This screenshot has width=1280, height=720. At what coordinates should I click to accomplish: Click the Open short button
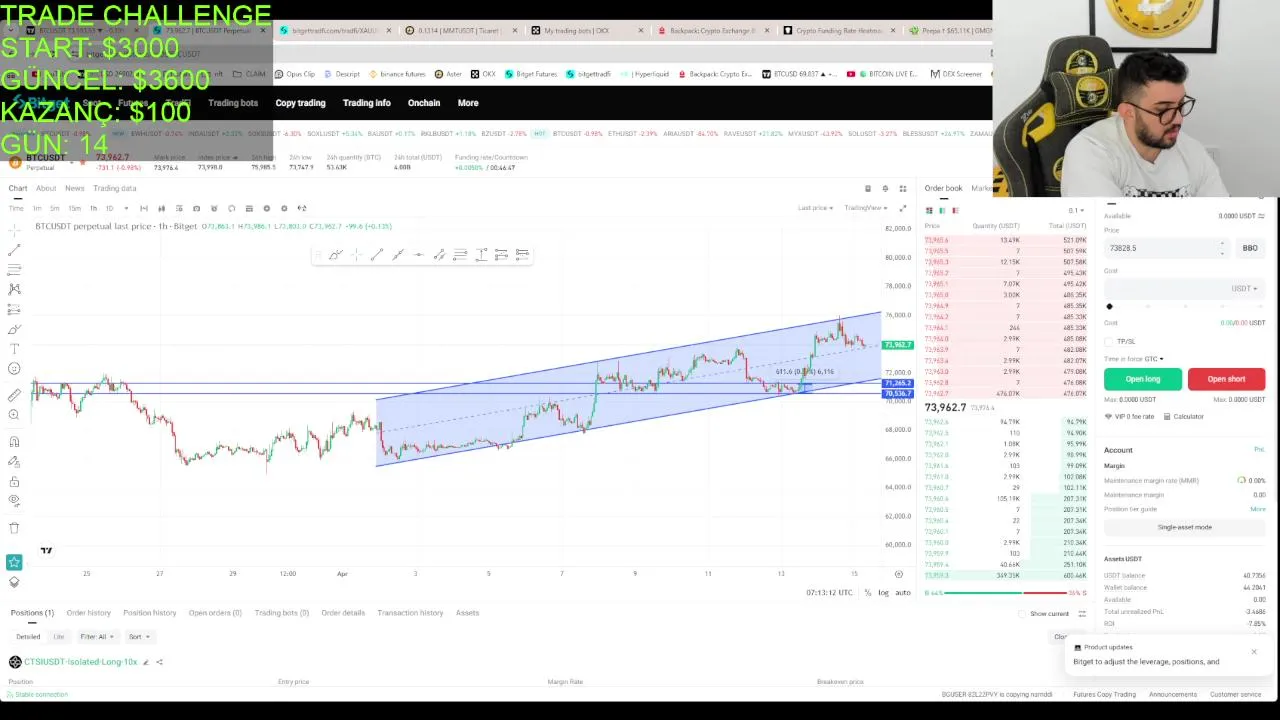pyautogui.click(x=1226, y=379)
